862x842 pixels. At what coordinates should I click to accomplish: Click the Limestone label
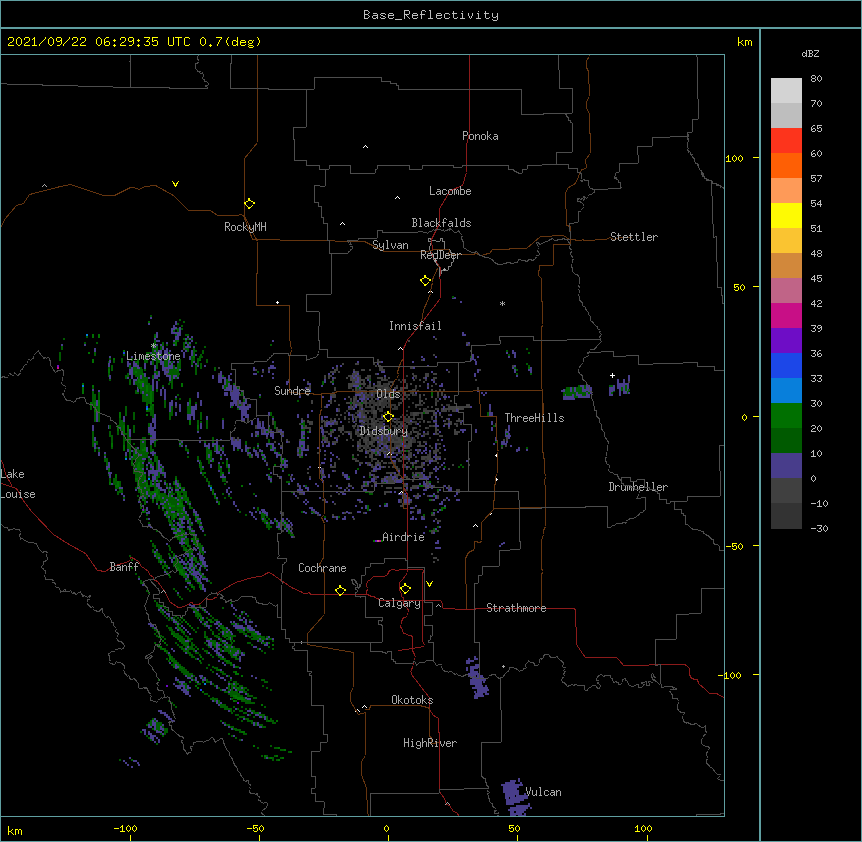pos(153,356)
